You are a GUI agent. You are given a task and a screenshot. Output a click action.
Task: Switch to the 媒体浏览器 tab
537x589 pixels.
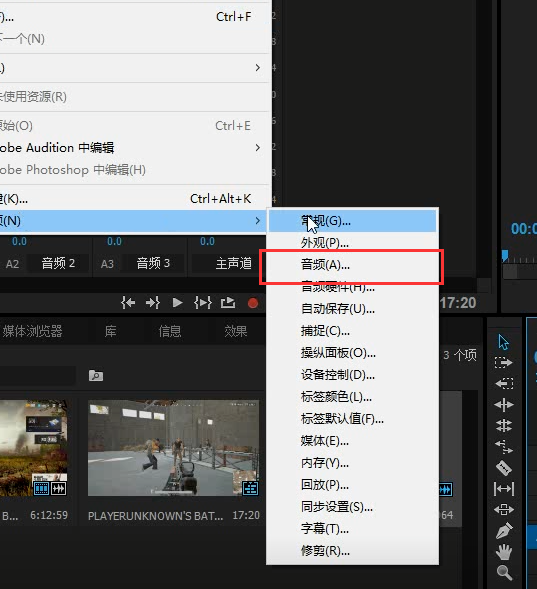click(32, 331)
